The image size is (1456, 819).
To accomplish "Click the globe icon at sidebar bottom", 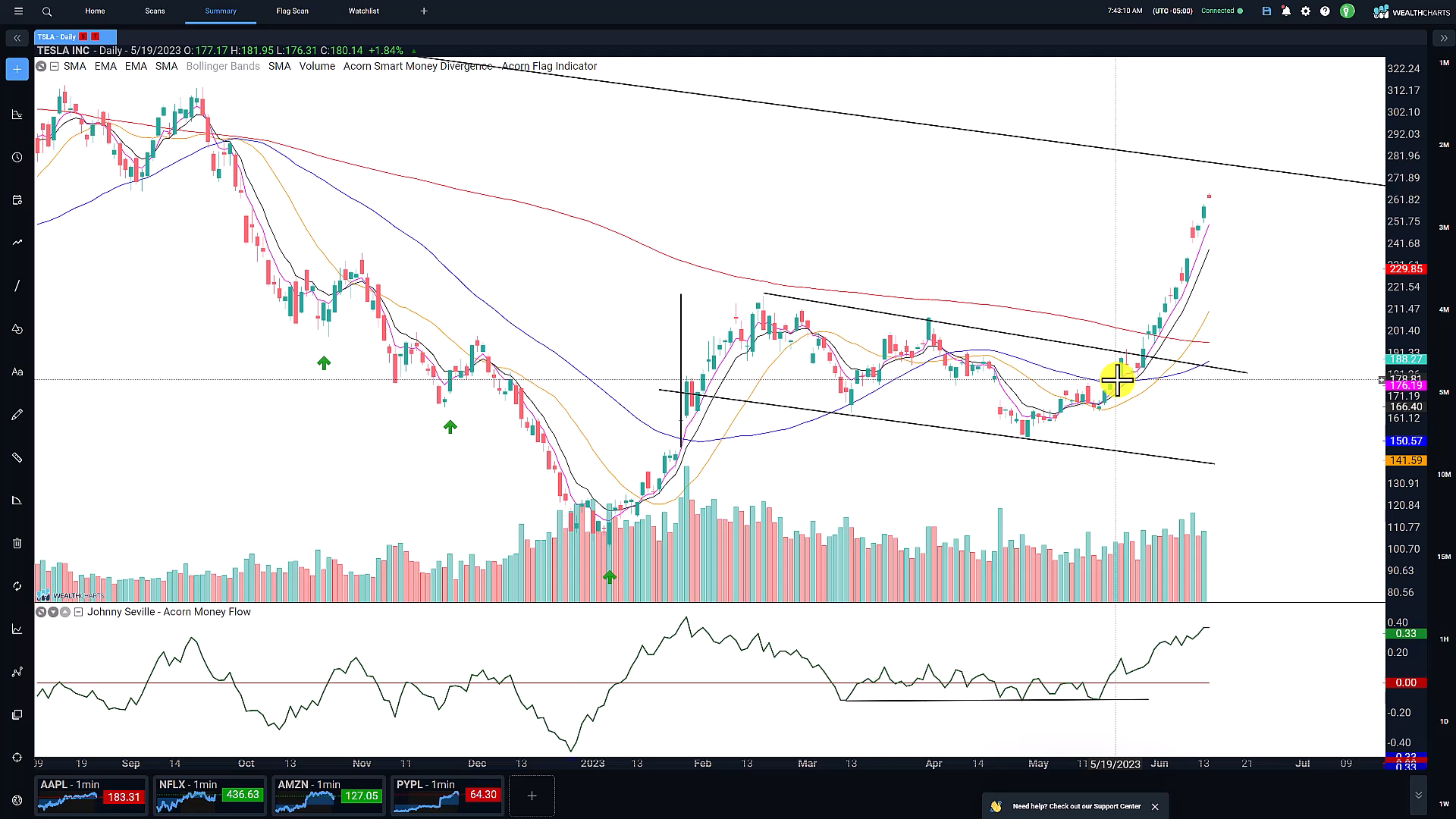I will [17, 800].
